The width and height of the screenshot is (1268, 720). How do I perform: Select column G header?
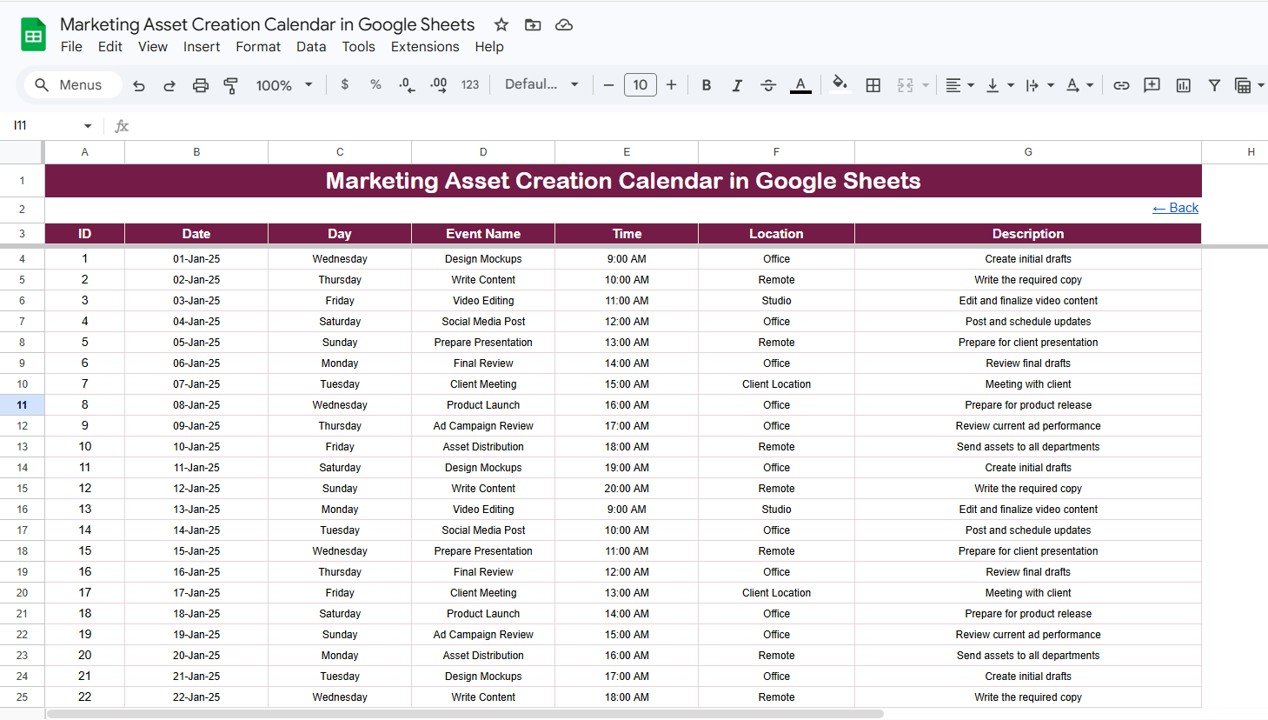point(1028,152)
